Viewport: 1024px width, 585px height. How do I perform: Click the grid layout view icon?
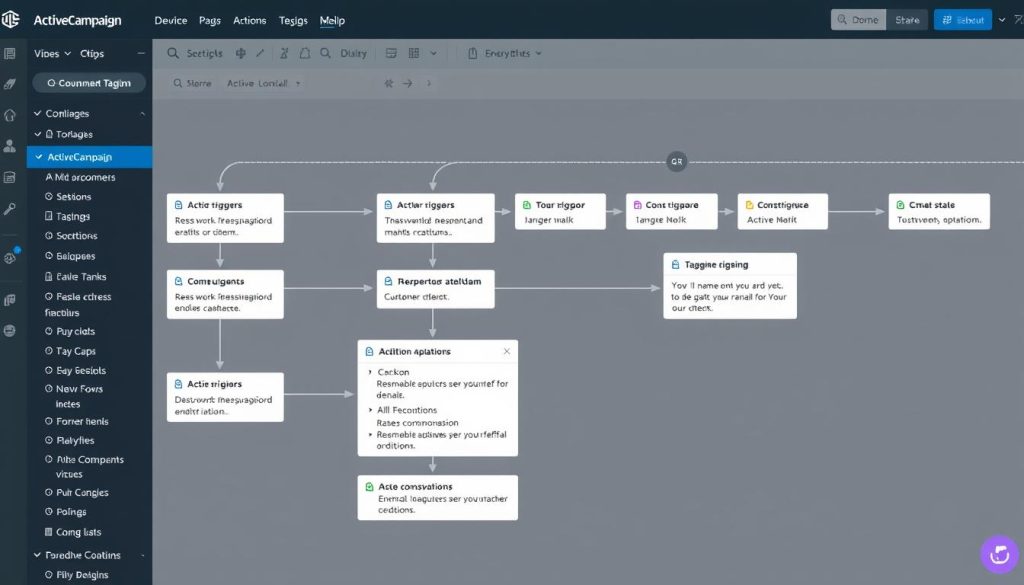click(x=414, y=54)
